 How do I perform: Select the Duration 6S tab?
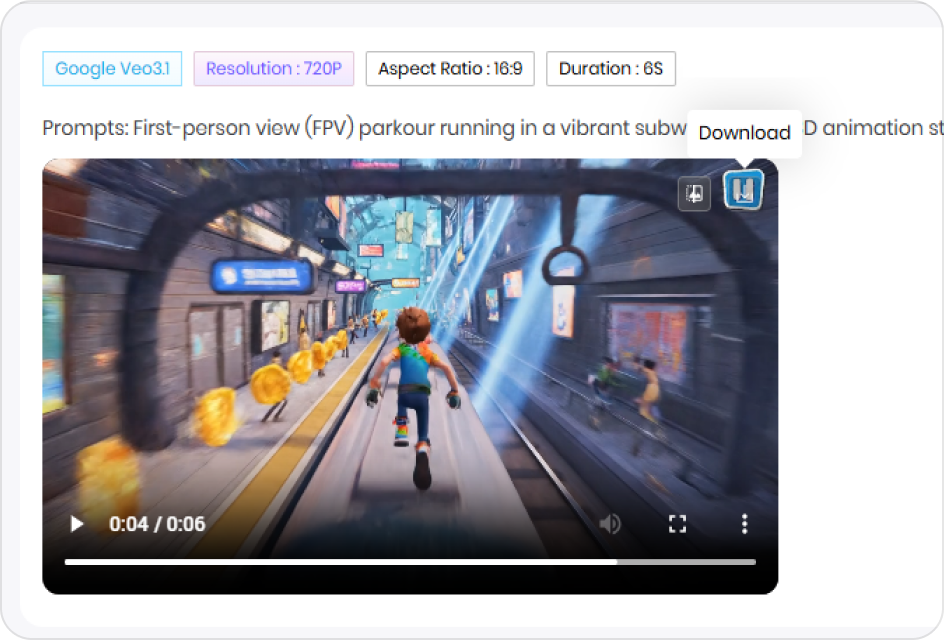[x=611, y=69]
